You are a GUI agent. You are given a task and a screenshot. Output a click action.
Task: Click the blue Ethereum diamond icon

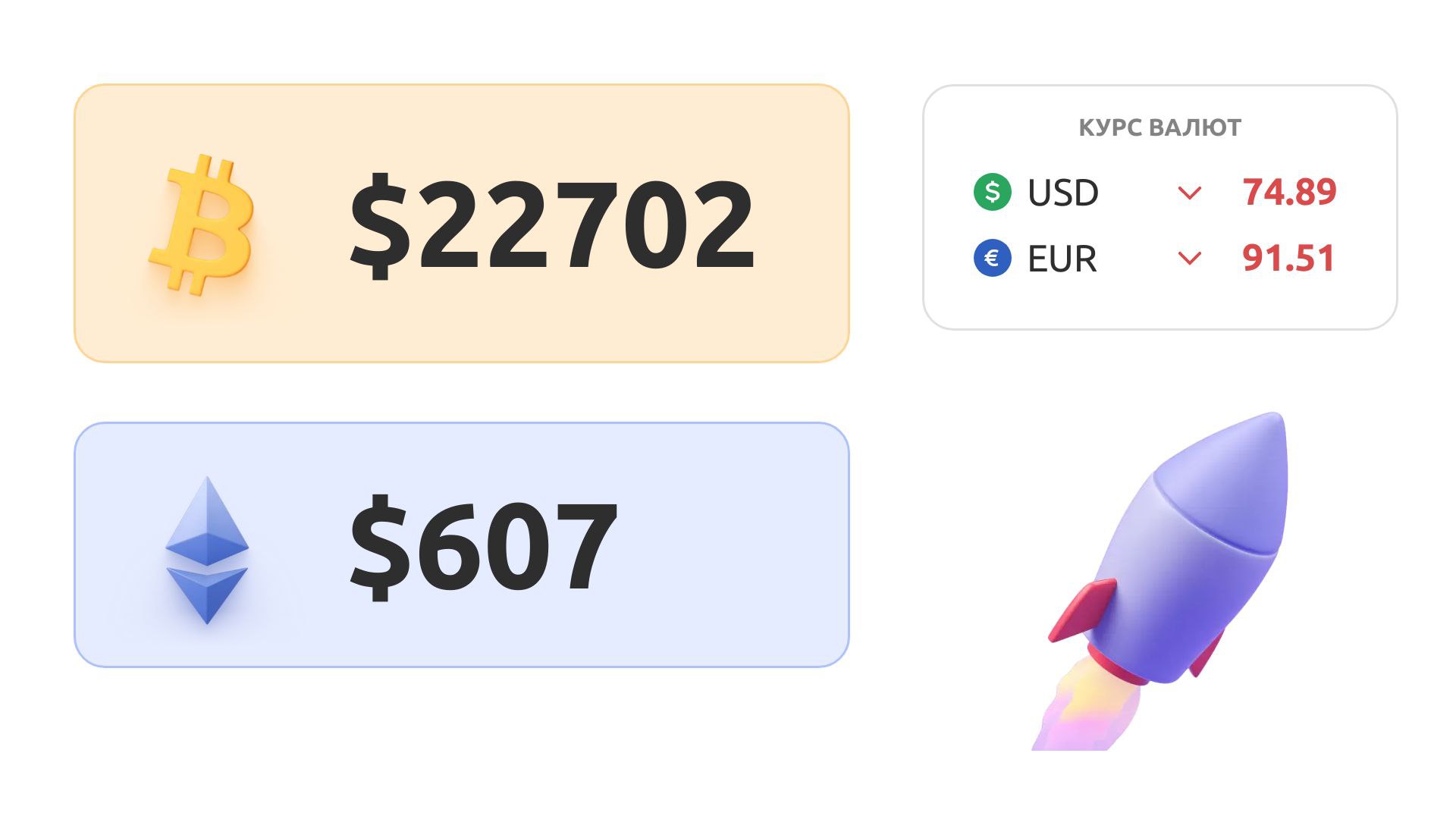pos(207,550)
